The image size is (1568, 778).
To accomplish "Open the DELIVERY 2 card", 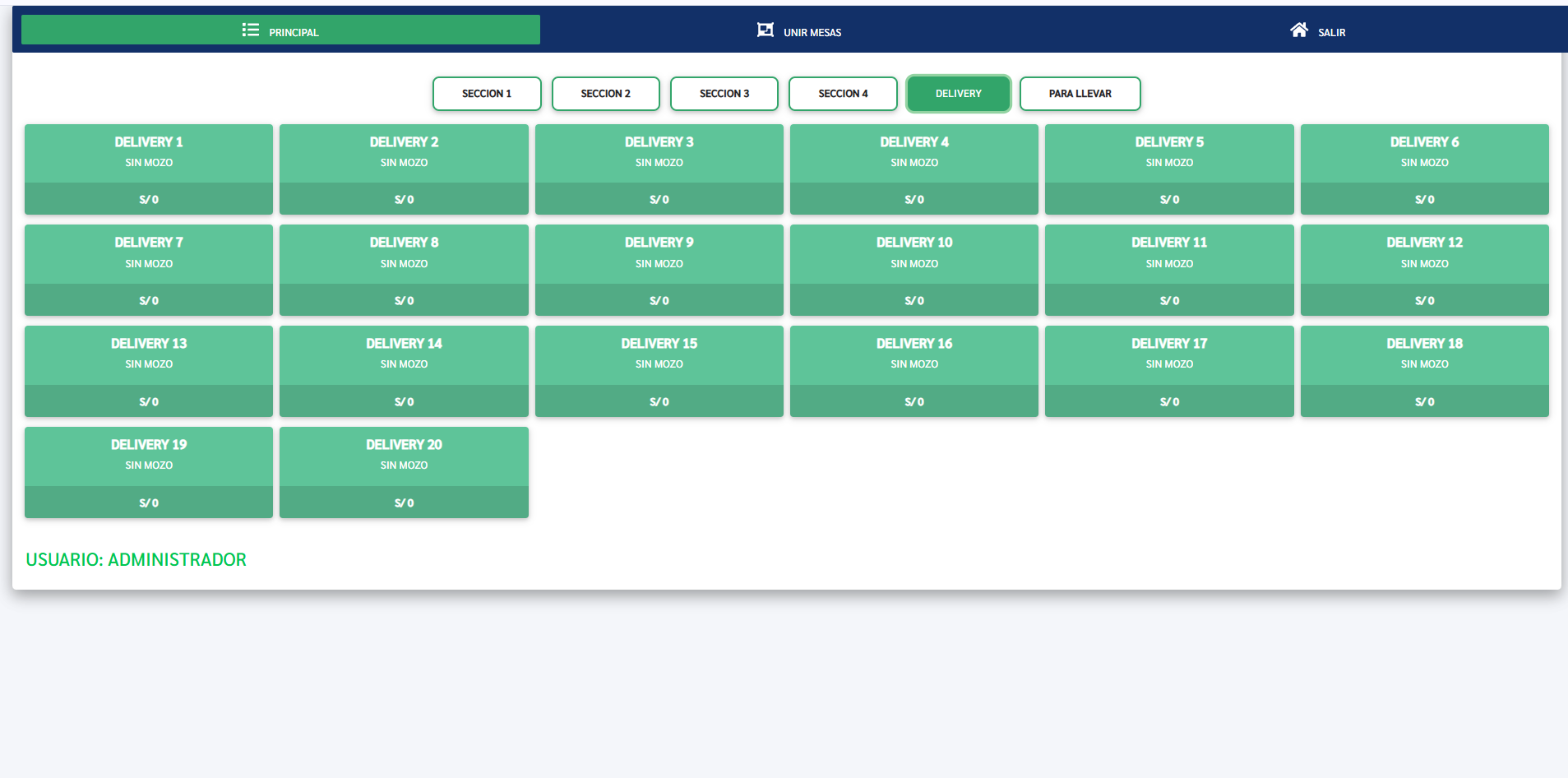I will 404,169.
